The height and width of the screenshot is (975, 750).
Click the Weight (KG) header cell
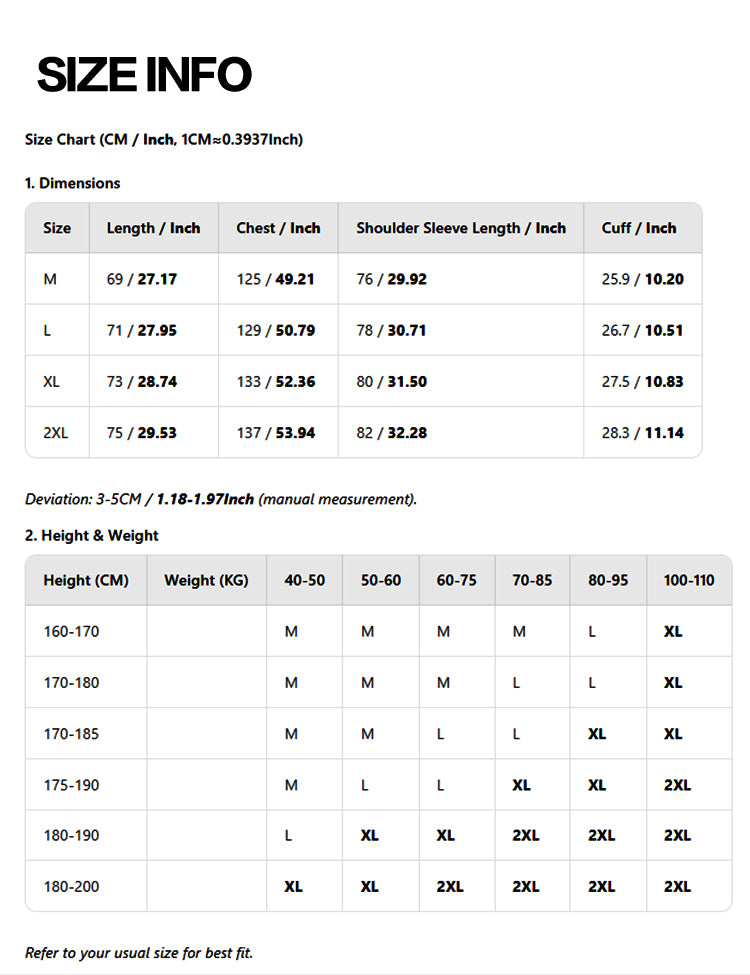[206, 580]
